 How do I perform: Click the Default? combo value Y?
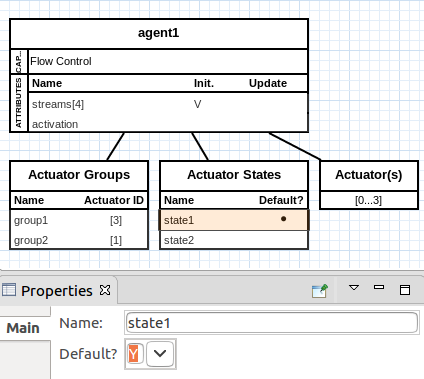click(134, 354)
